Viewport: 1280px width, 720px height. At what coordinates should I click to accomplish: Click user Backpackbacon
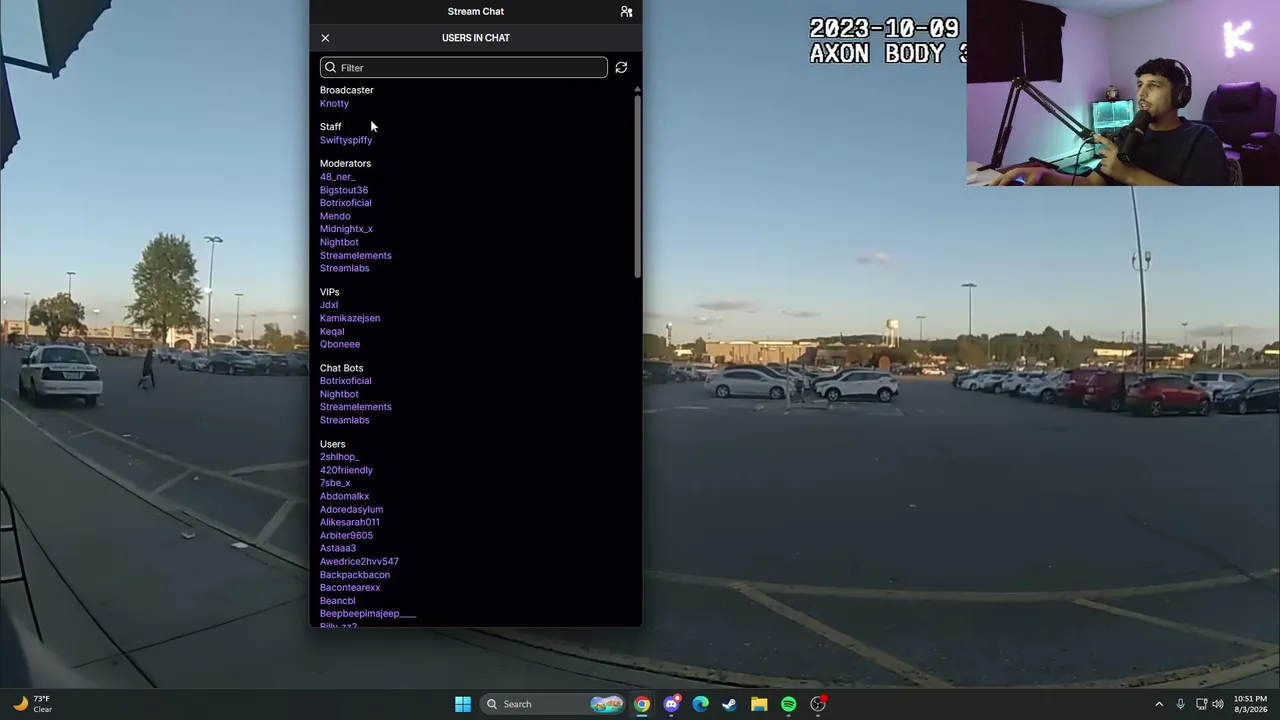click(x=355, y=575)
